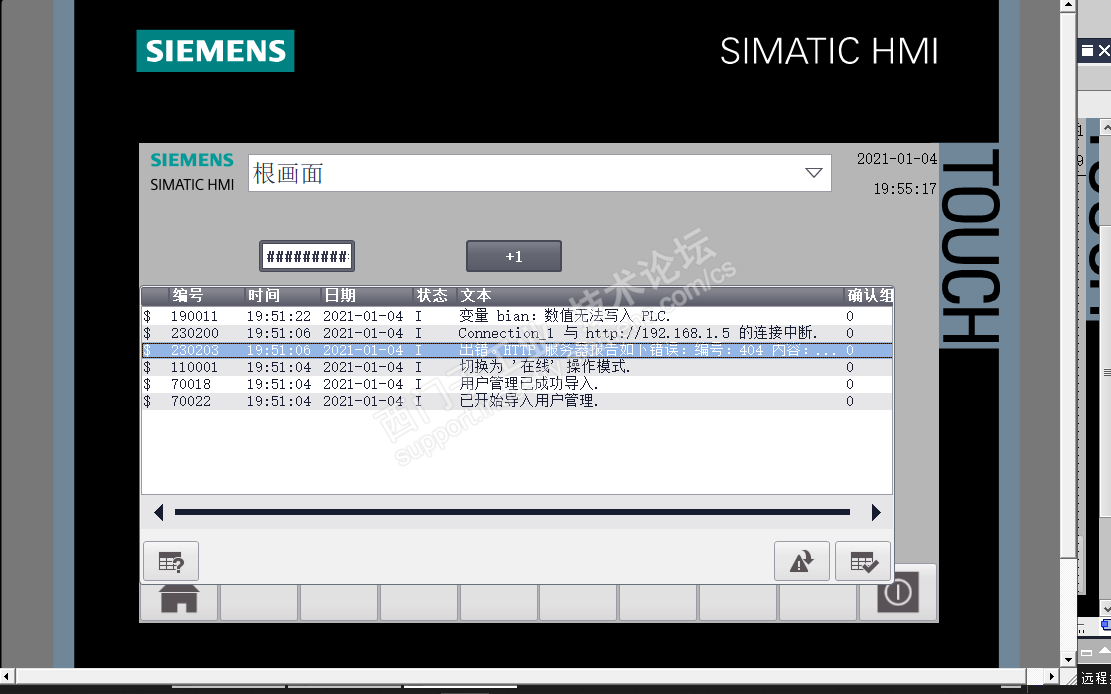
Task: Click the second empty bottom function key
Action: [x=339, y=602]
